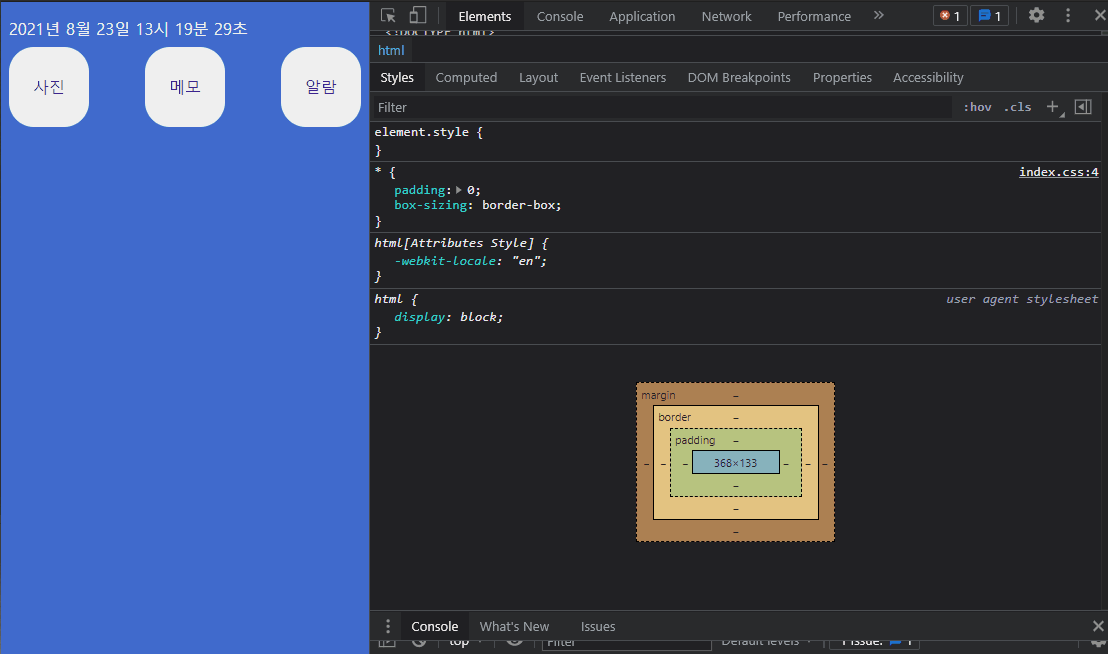Focus the Styles Filter input field
The image size is (1108, 654).
663,107
